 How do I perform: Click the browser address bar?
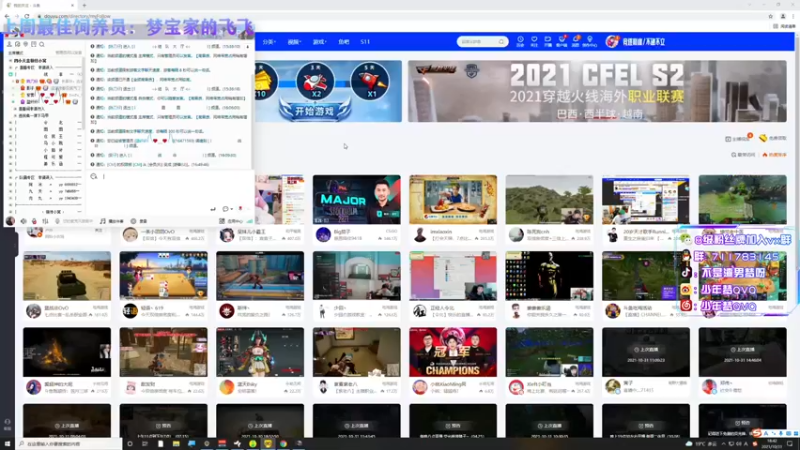(x=398, y=16)
